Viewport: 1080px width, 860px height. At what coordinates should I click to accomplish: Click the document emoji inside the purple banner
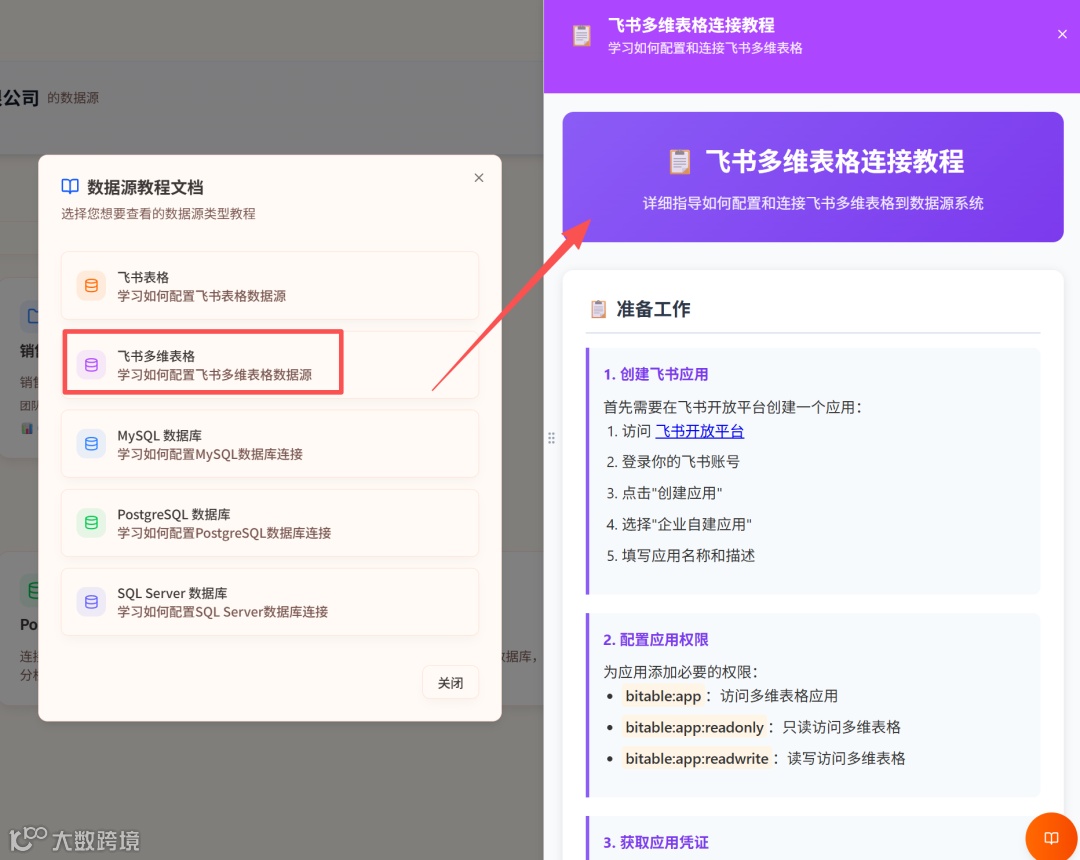680,162
